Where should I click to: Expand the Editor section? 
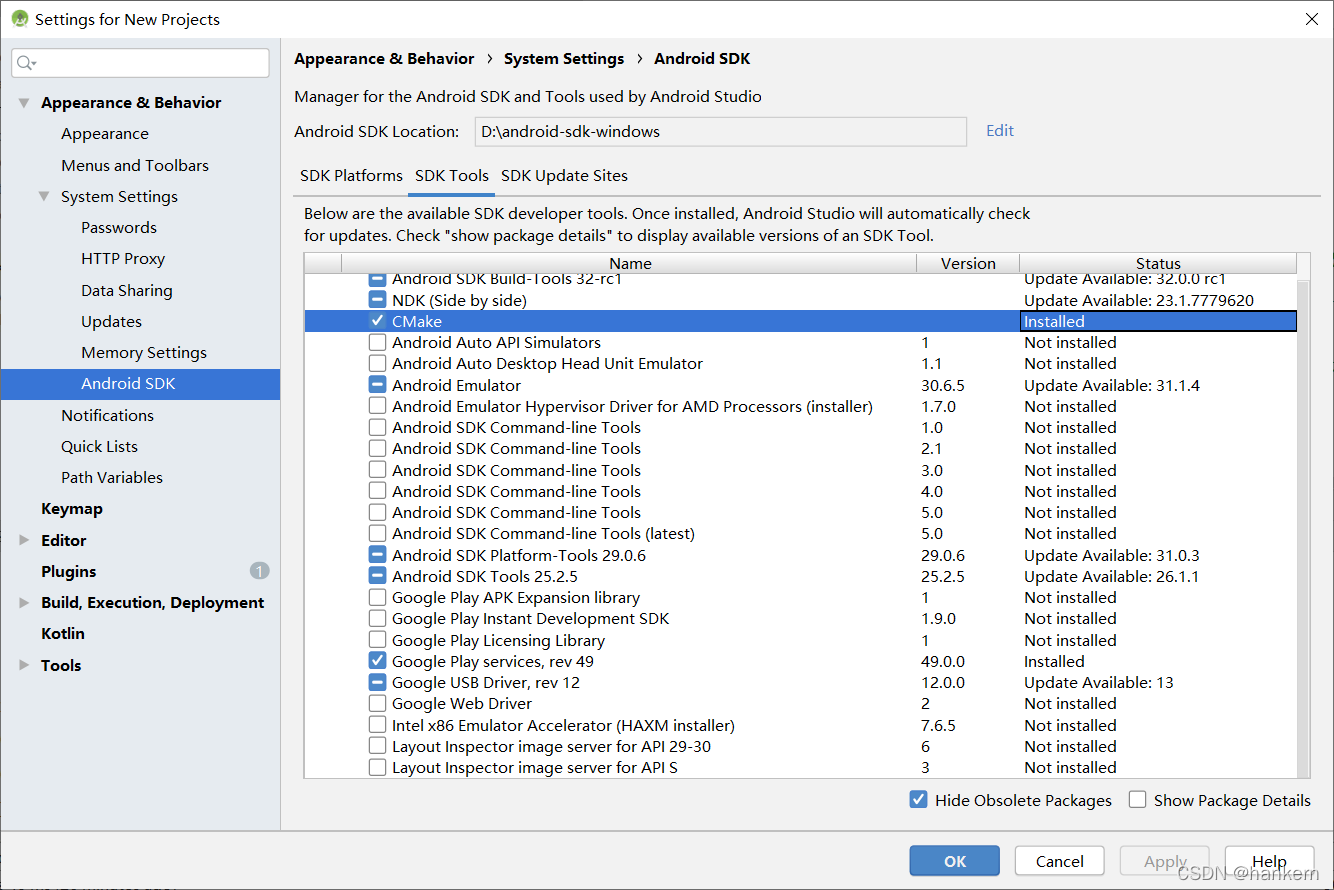point(24,540)
